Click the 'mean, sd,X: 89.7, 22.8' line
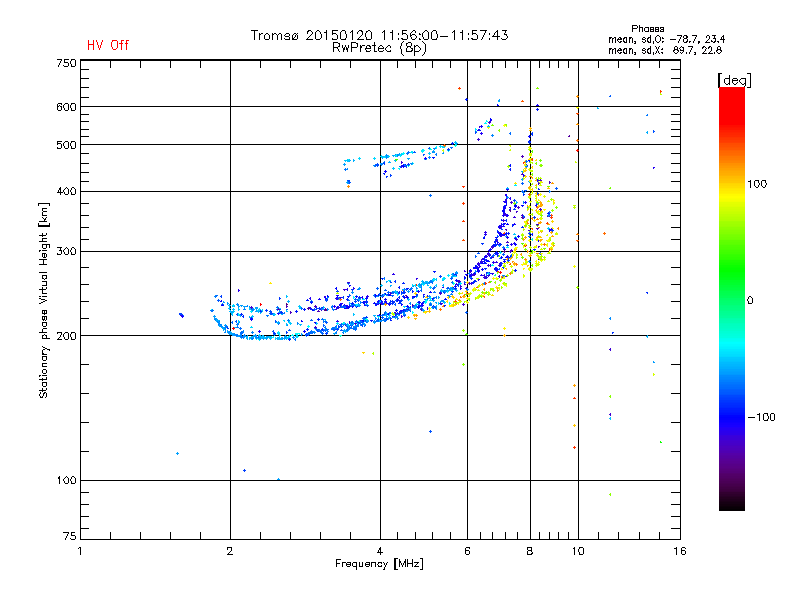800x600 pixels. 665,50
